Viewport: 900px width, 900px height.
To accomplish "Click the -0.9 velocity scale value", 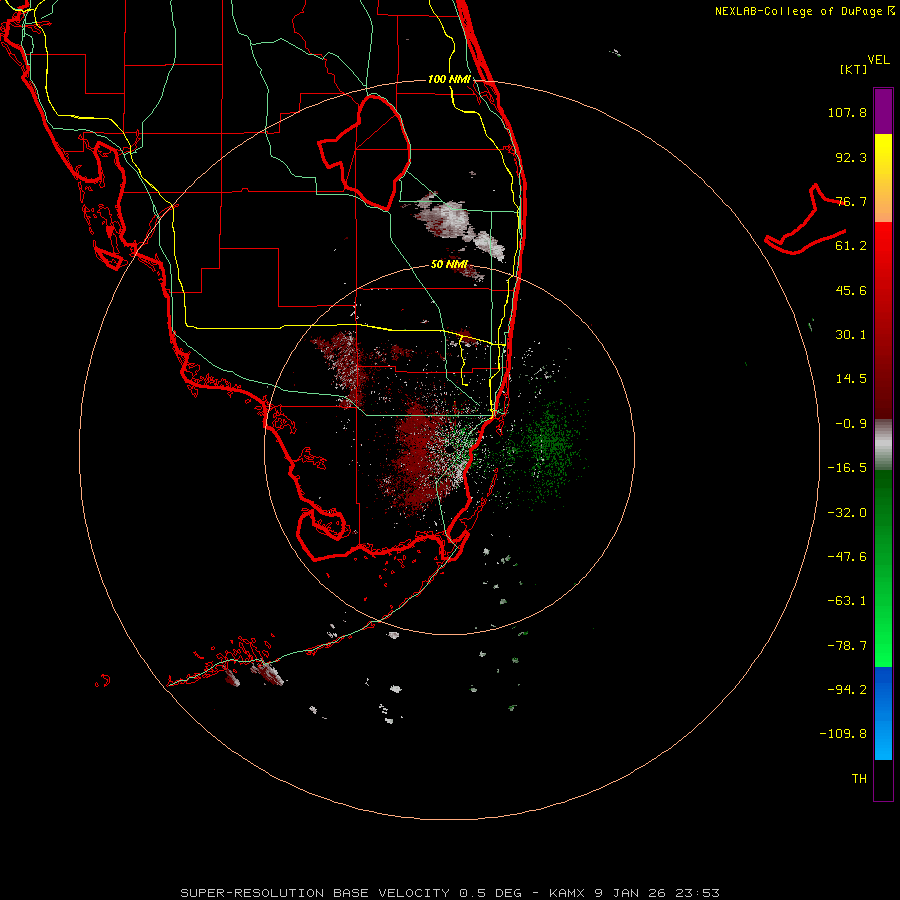I will pos(851,424).
